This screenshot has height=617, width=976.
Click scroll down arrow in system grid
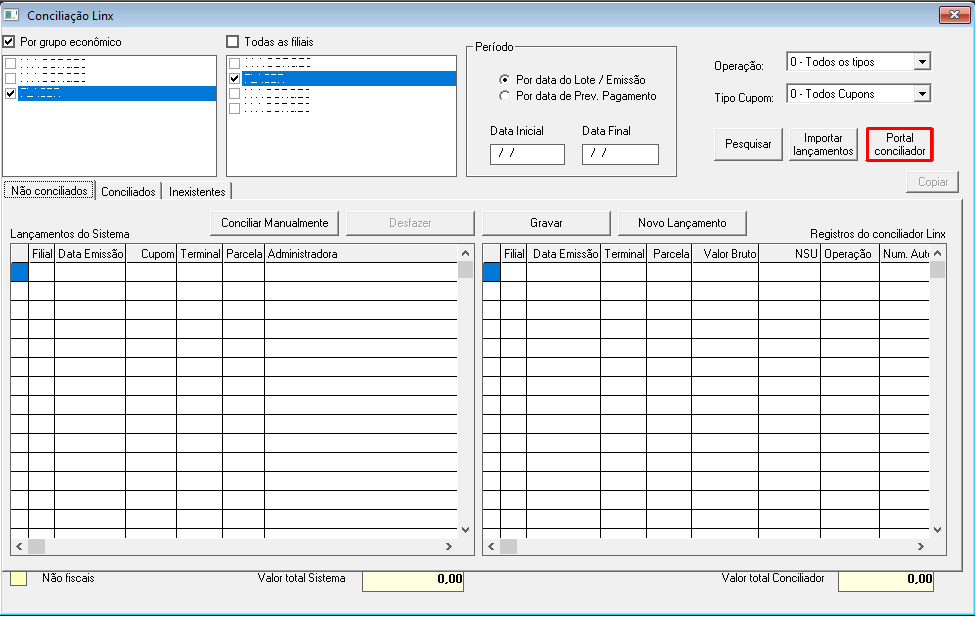tap(465, 530)
